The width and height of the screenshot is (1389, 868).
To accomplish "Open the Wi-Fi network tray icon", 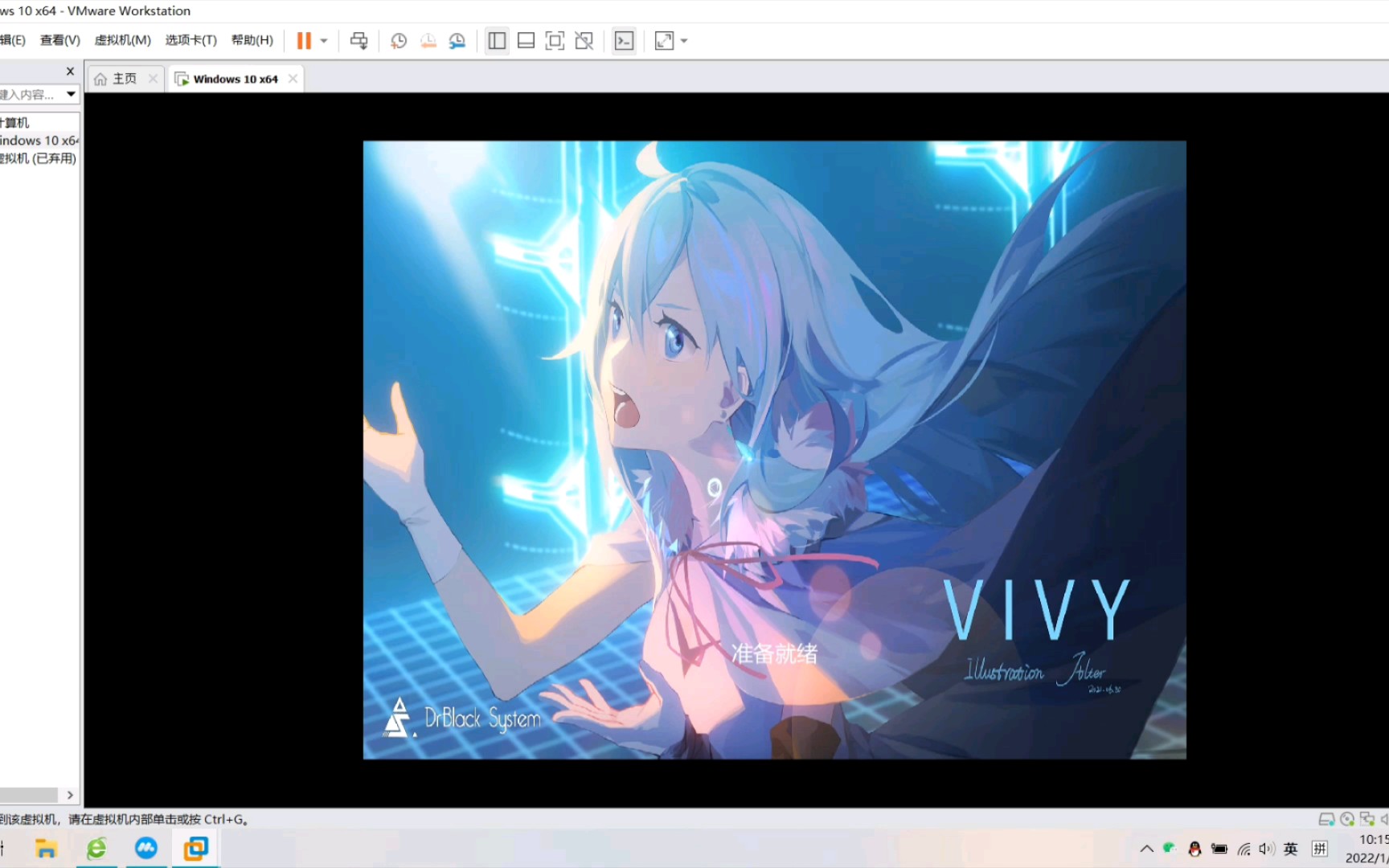I will click(x=1244, y=849).
